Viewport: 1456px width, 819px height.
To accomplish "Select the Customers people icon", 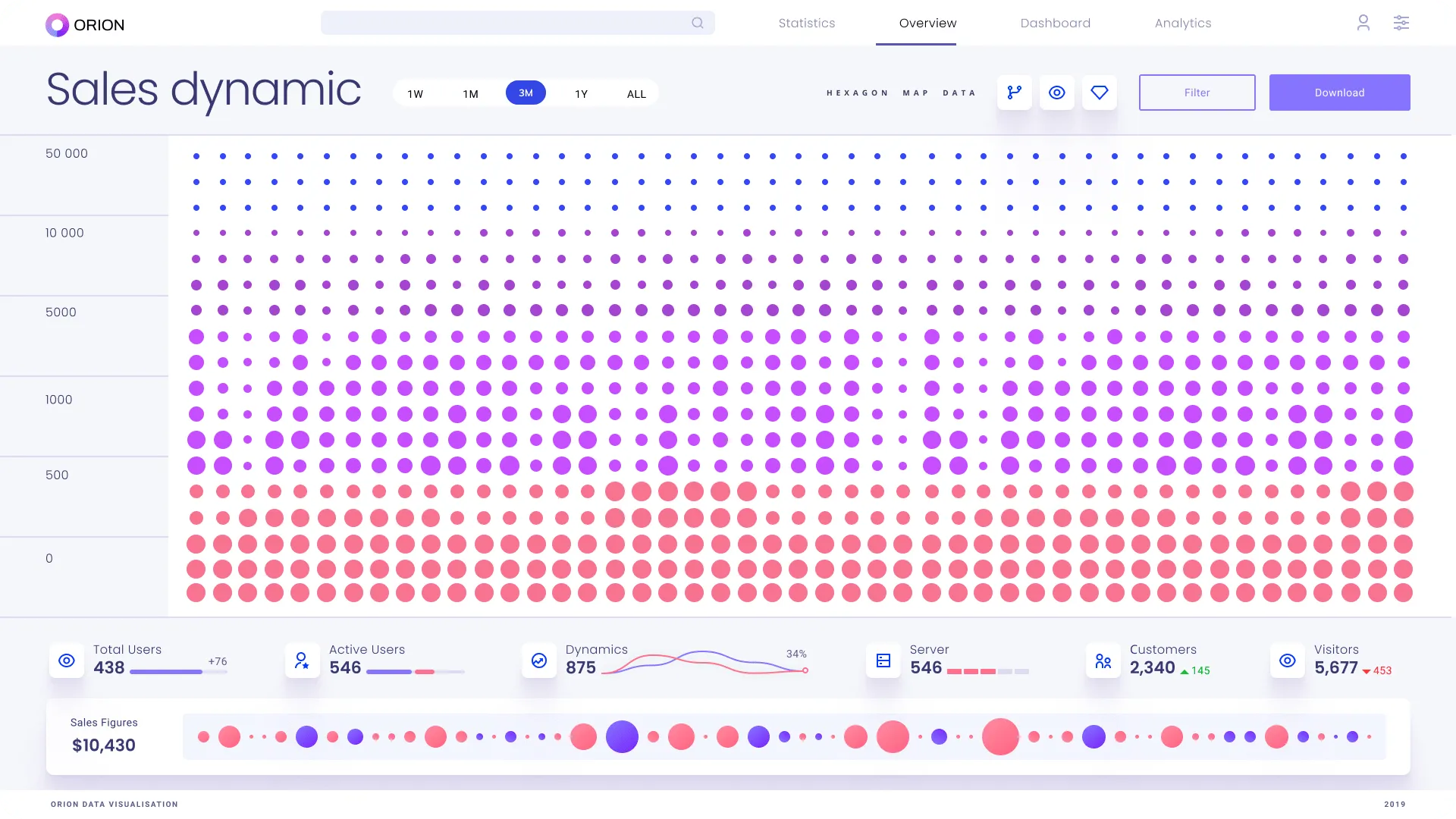I will point(1103,661).
